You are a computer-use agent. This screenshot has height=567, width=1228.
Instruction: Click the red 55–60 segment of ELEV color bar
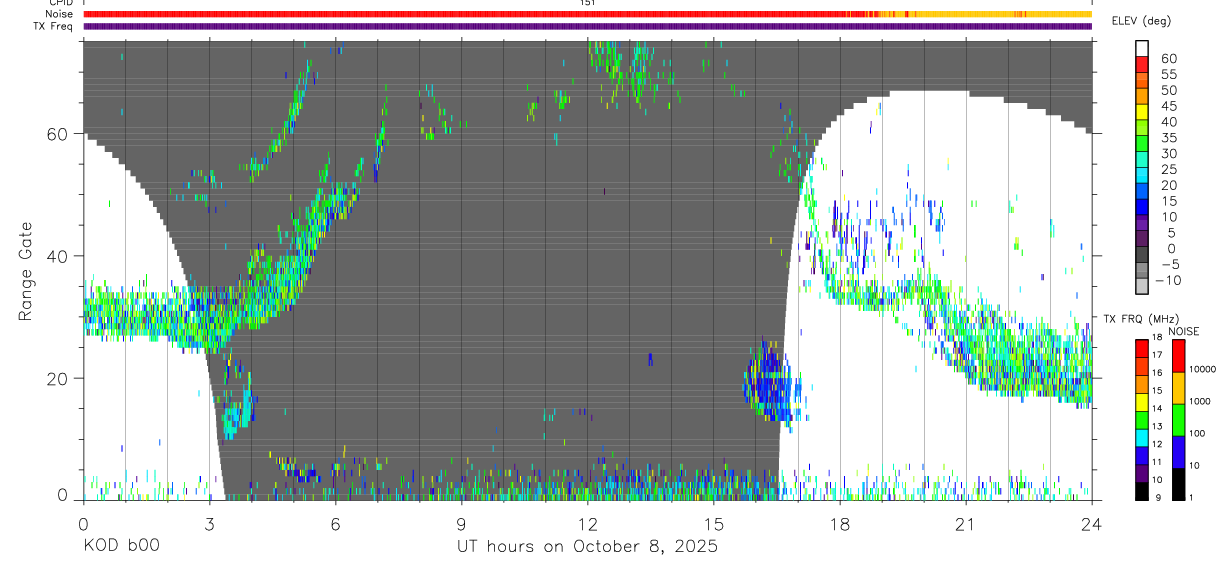tap(1142, 63)
